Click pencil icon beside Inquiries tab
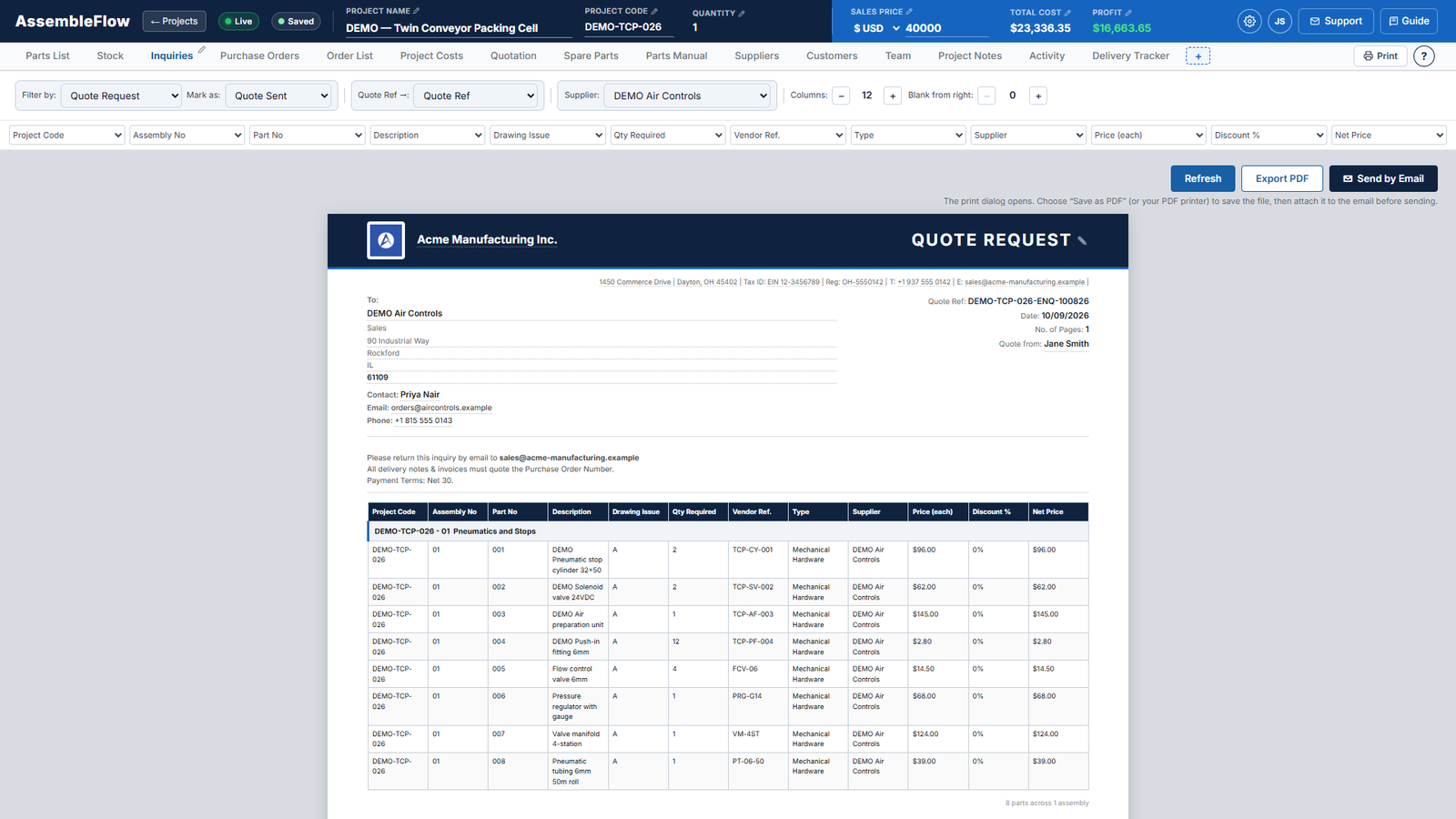The height and width of the screenshot is (819, 1456). click(202, 50)
